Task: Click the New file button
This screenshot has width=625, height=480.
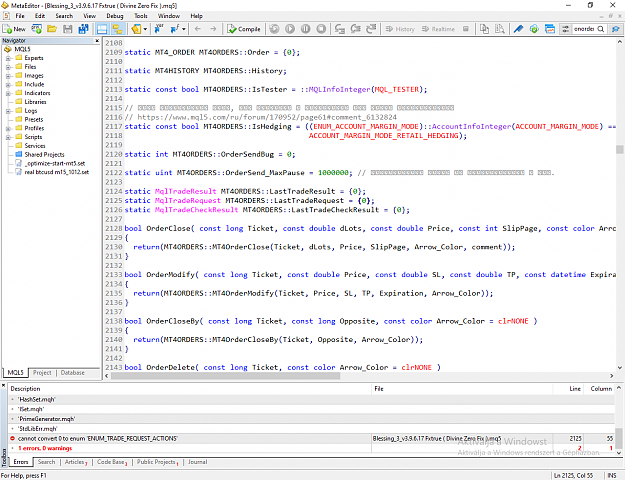Action: tap(14, 29)
